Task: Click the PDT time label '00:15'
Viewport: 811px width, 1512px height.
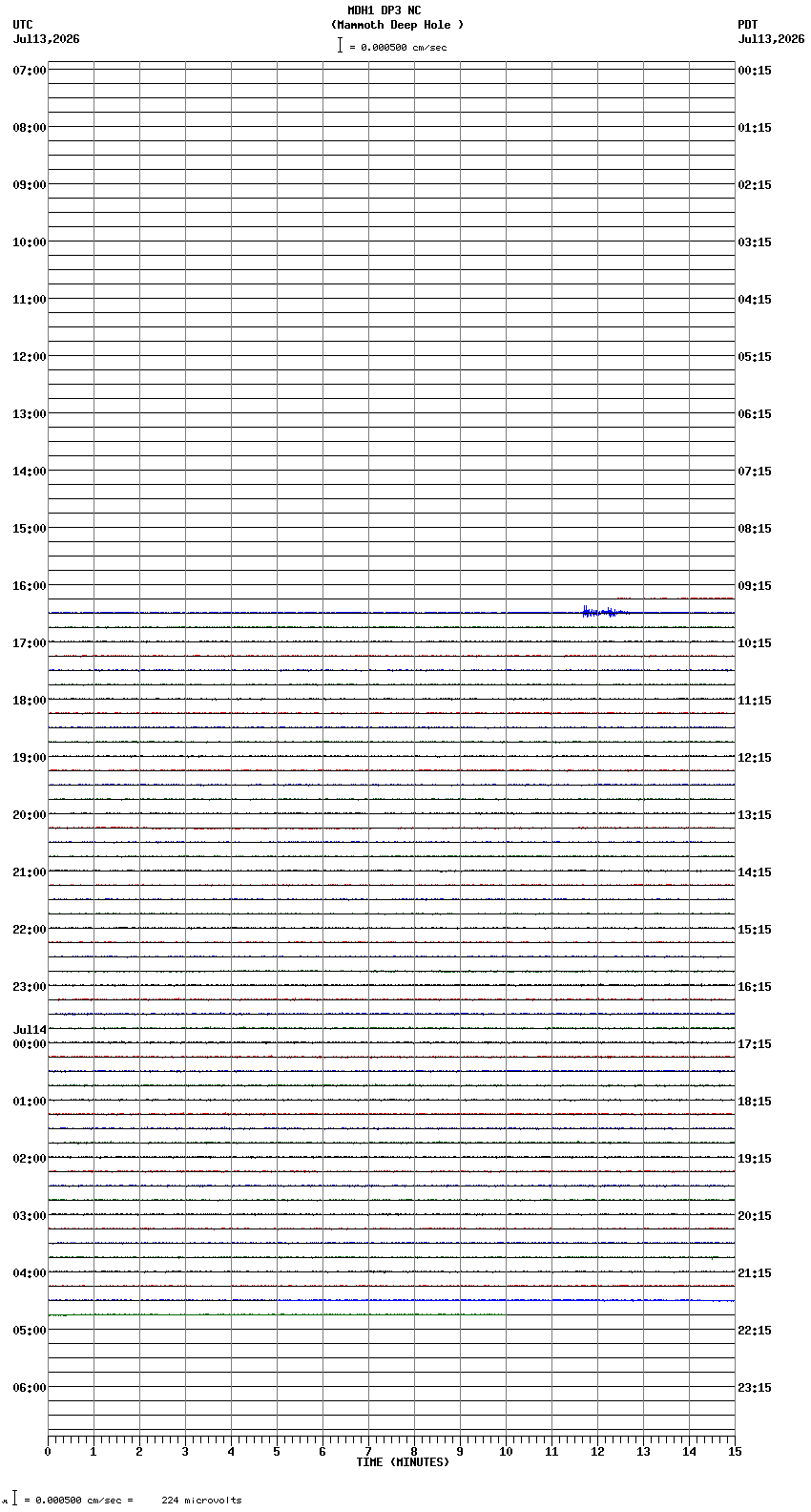Action: tap(755, 71)
